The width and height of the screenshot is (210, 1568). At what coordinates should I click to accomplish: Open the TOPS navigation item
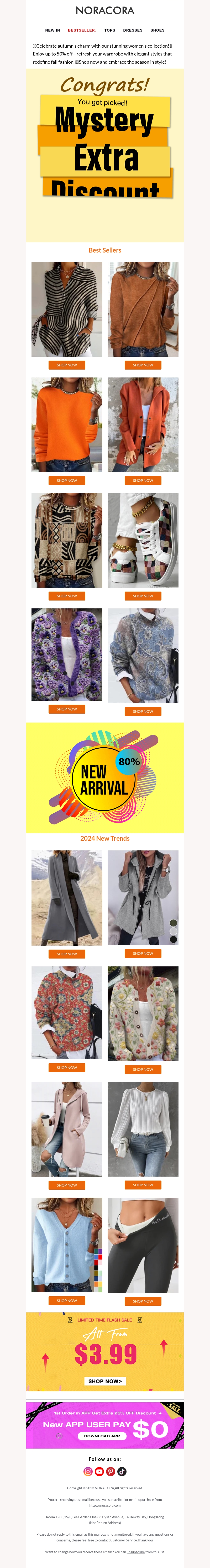tap(110, 30)
